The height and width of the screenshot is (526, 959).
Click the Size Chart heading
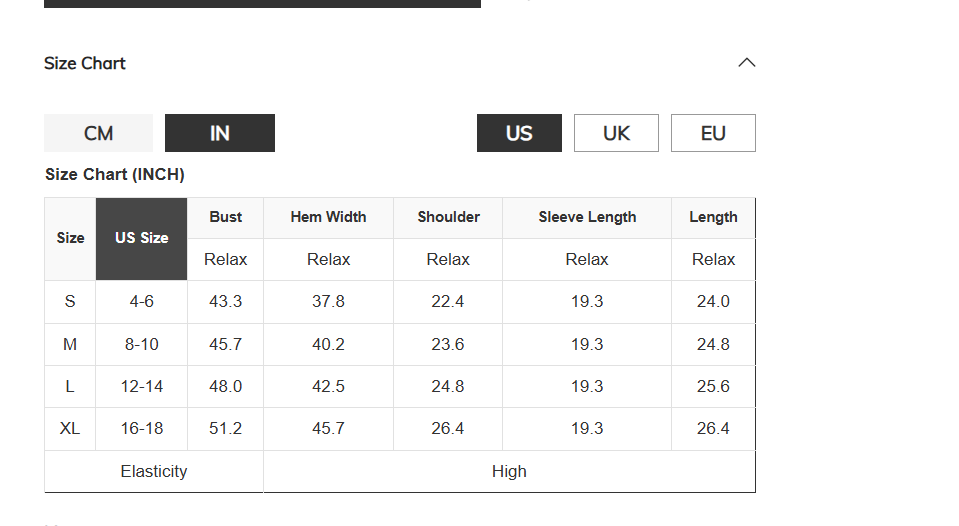point(84,63)
